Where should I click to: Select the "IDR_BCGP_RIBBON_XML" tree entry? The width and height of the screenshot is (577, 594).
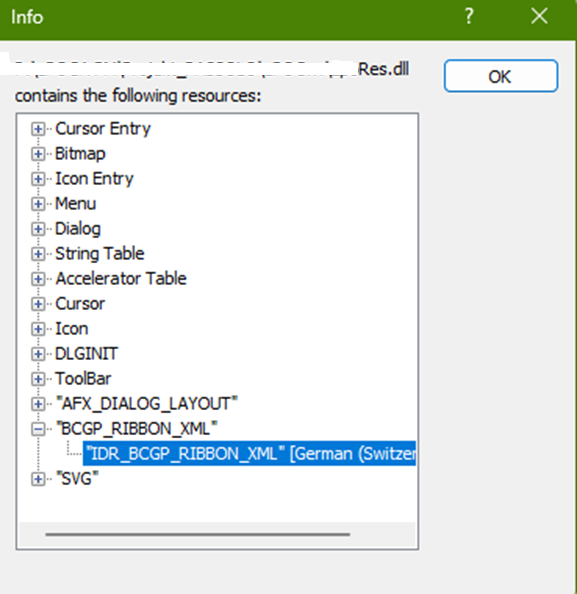click(249, 453)
